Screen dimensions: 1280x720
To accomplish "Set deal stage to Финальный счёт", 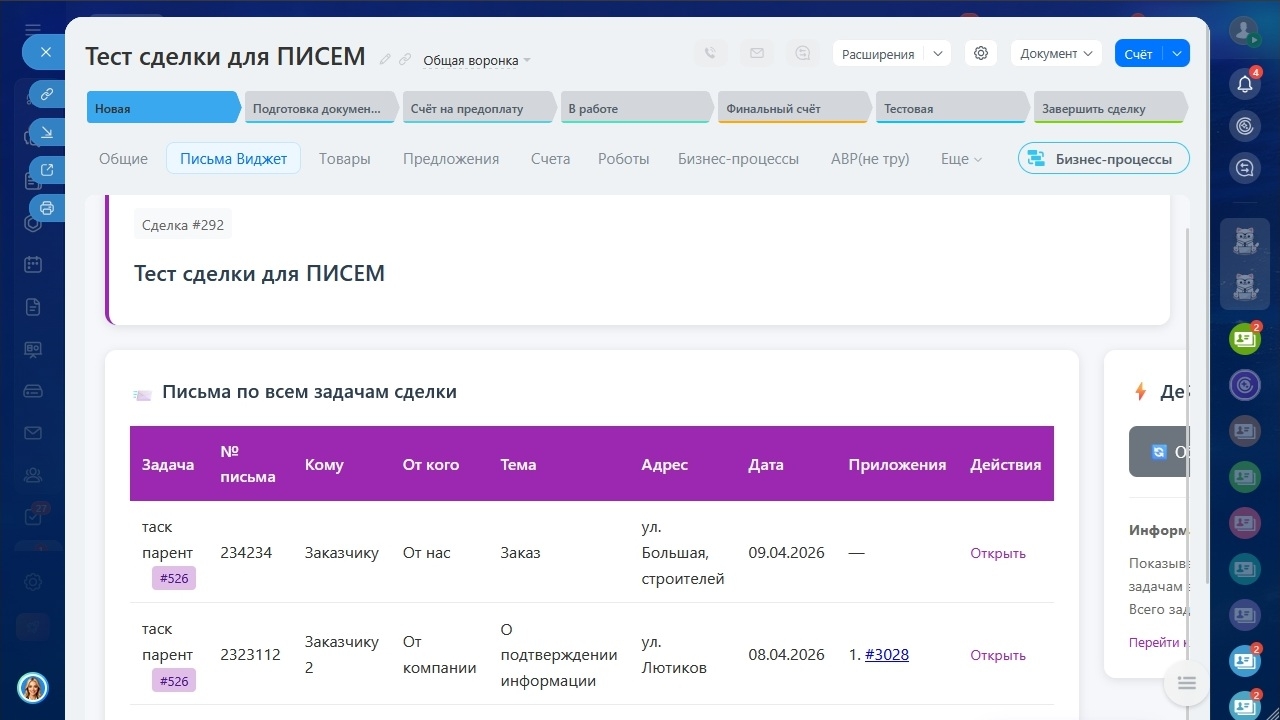I will click(794, 108).
